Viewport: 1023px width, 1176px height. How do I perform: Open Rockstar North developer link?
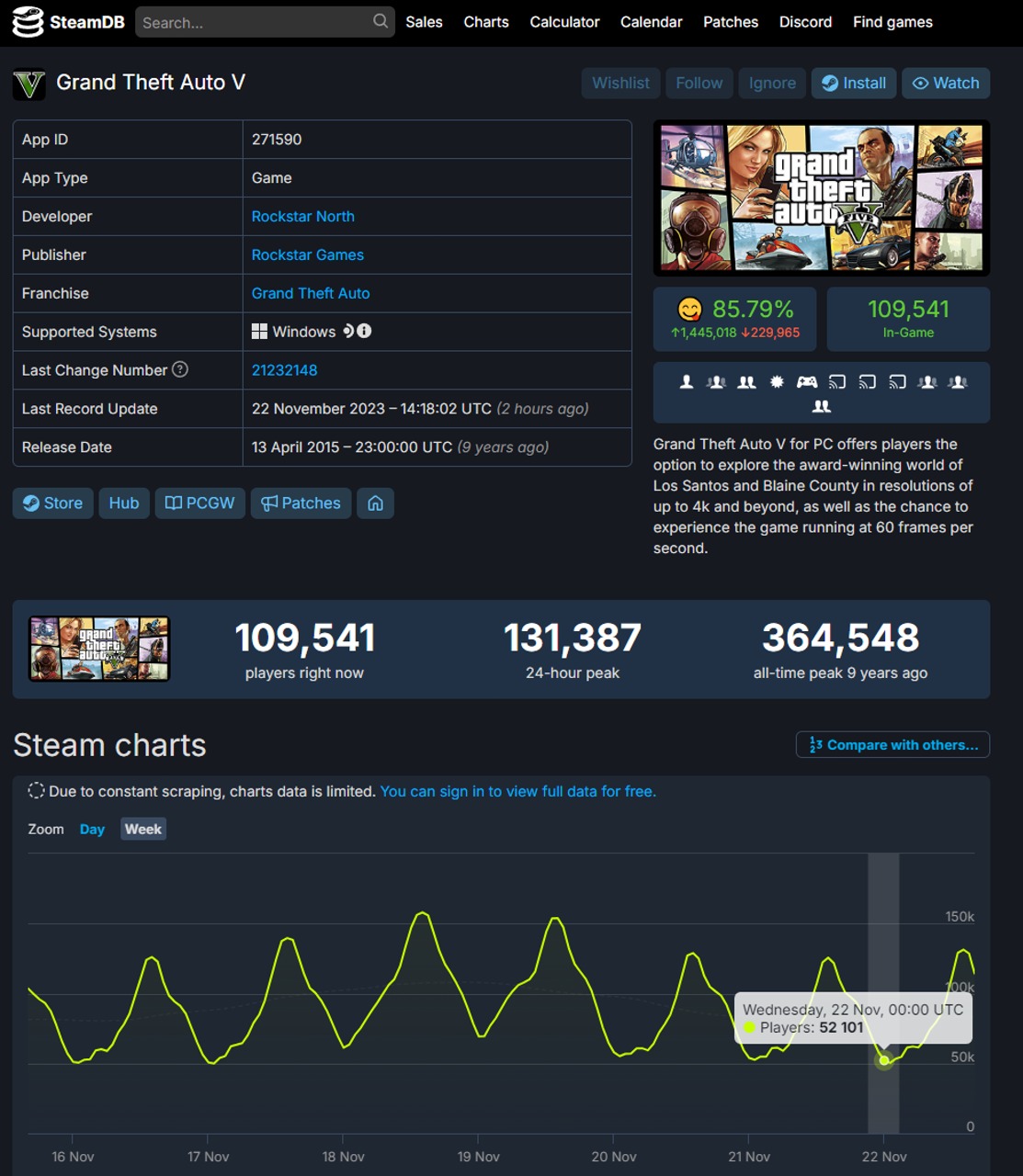[302, 217]
